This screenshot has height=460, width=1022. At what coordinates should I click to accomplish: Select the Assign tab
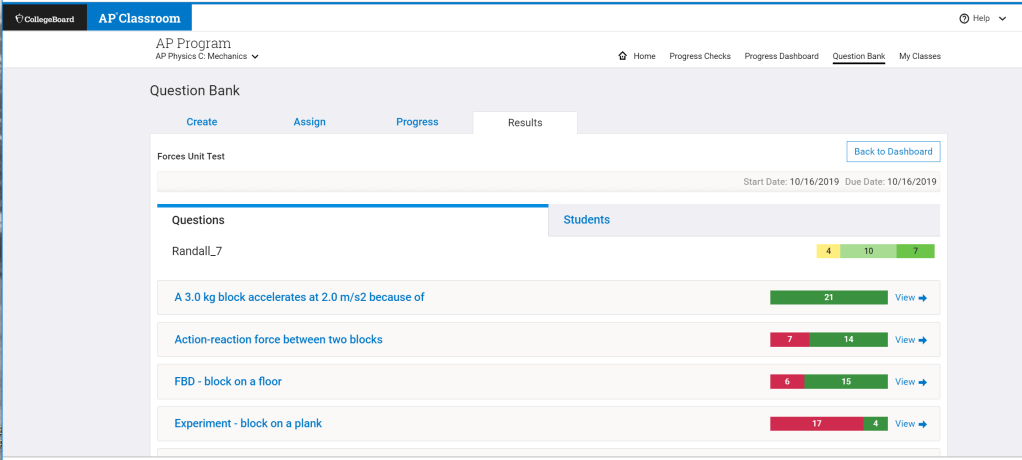click(x=309, y=122)
